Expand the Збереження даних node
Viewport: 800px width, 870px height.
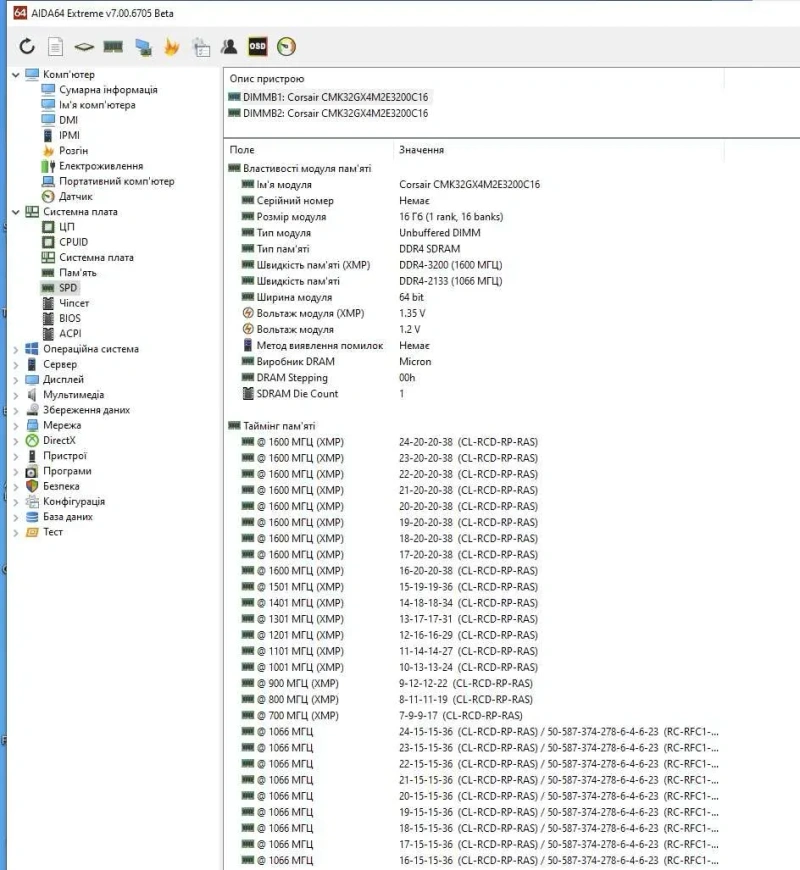coord(16,411)
